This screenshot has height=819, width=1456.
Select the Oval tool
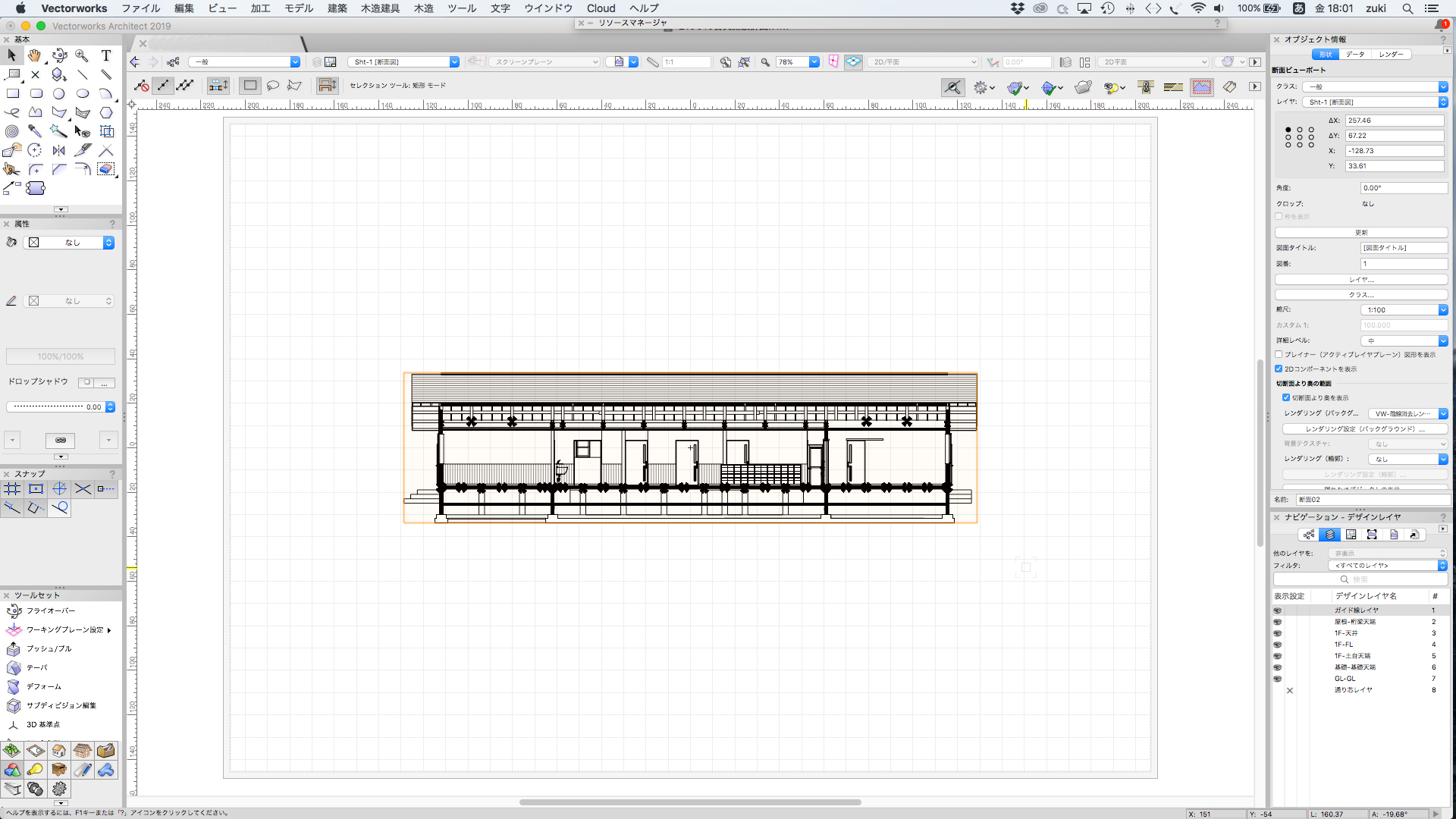(83, 93)
